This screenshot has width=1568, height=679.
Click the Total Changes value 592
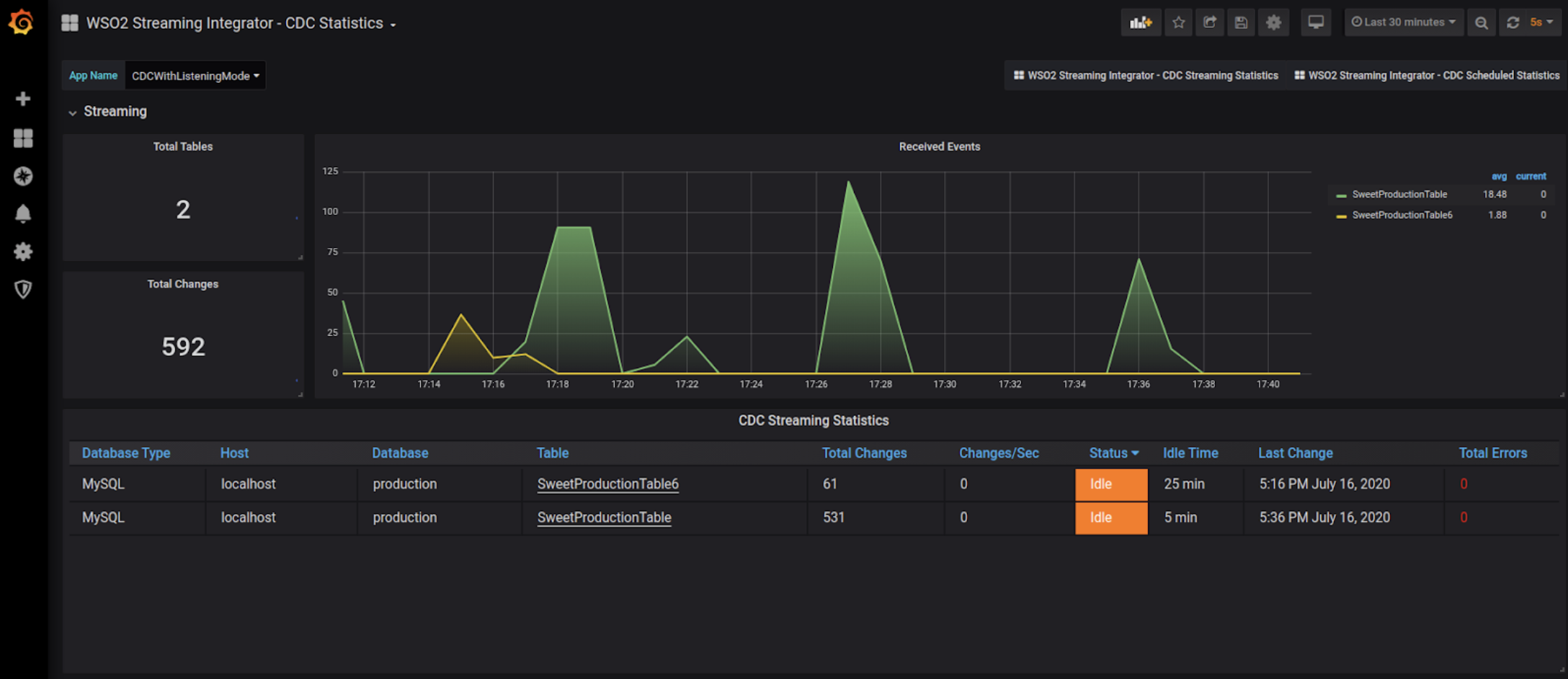pyautogui.click(x=183, y=347)
